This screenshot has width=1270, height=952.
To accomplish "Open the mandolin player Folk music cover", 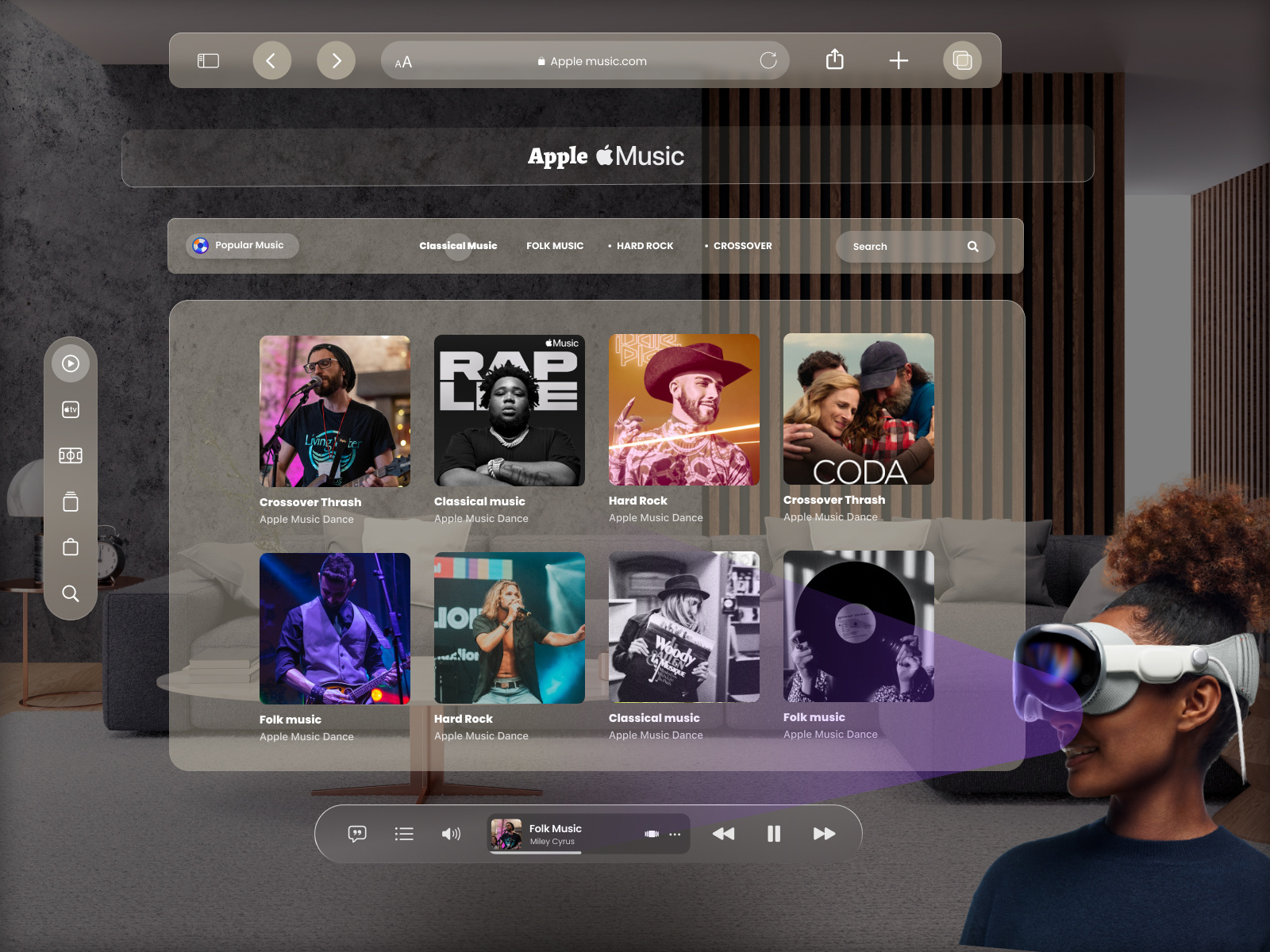I will click(x=335, y=628).
